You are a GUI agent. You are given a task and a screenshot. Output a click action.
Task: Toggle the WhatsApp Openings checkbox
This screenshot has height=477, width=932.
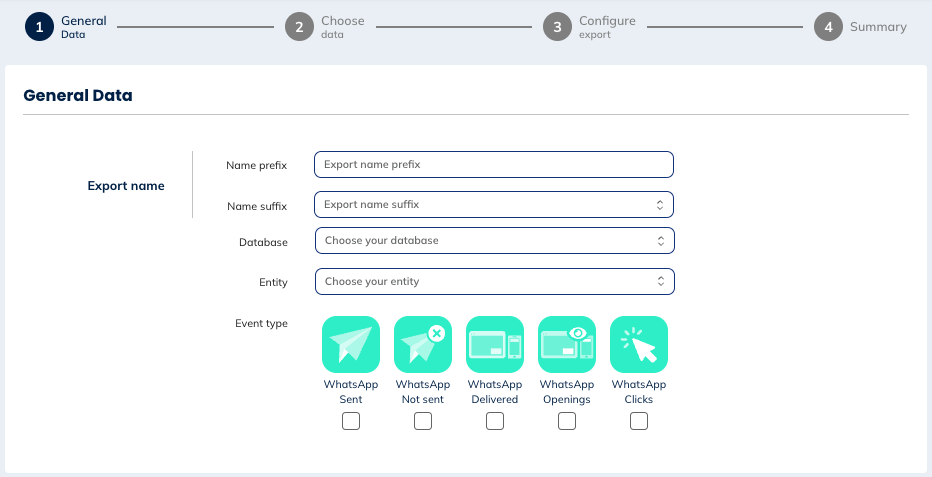click(x=566, y=421)
